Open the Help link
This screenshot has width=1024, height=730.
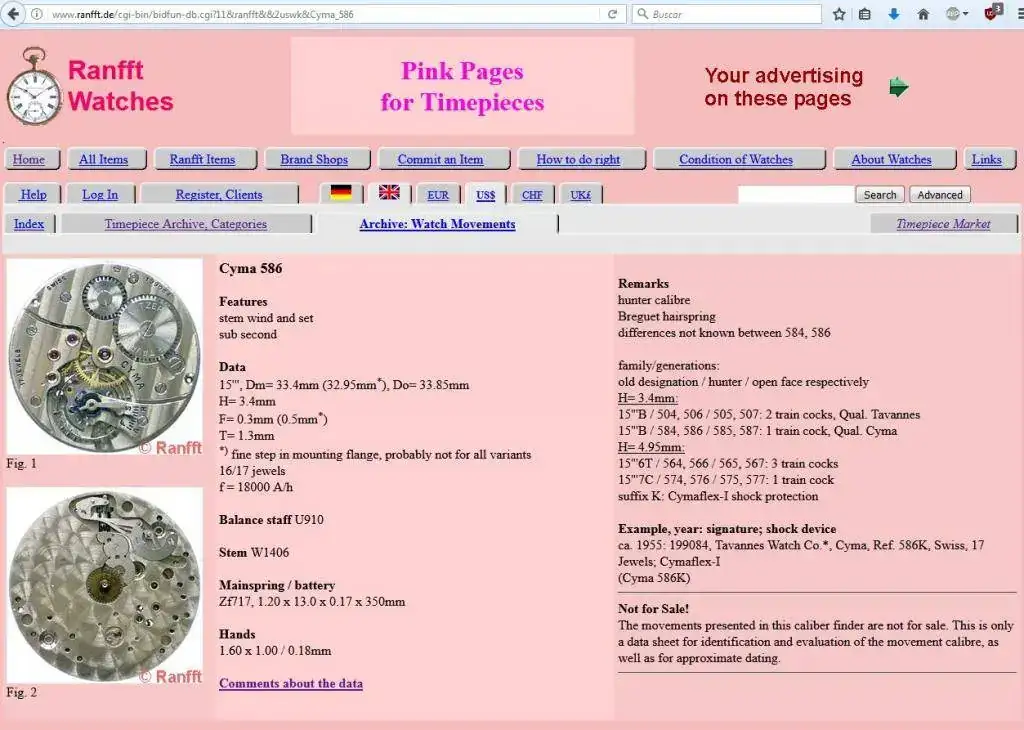coord(33,195)
